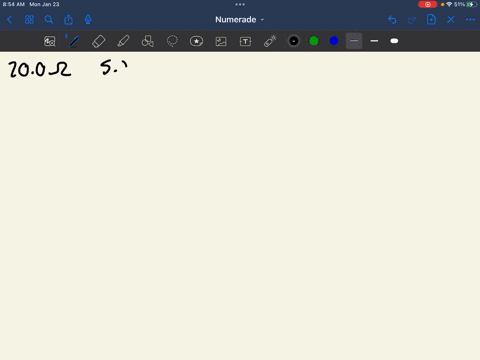The image size is (480, 360).
Task: Select the medium stroke width
Action: click(x=374, y=41)
